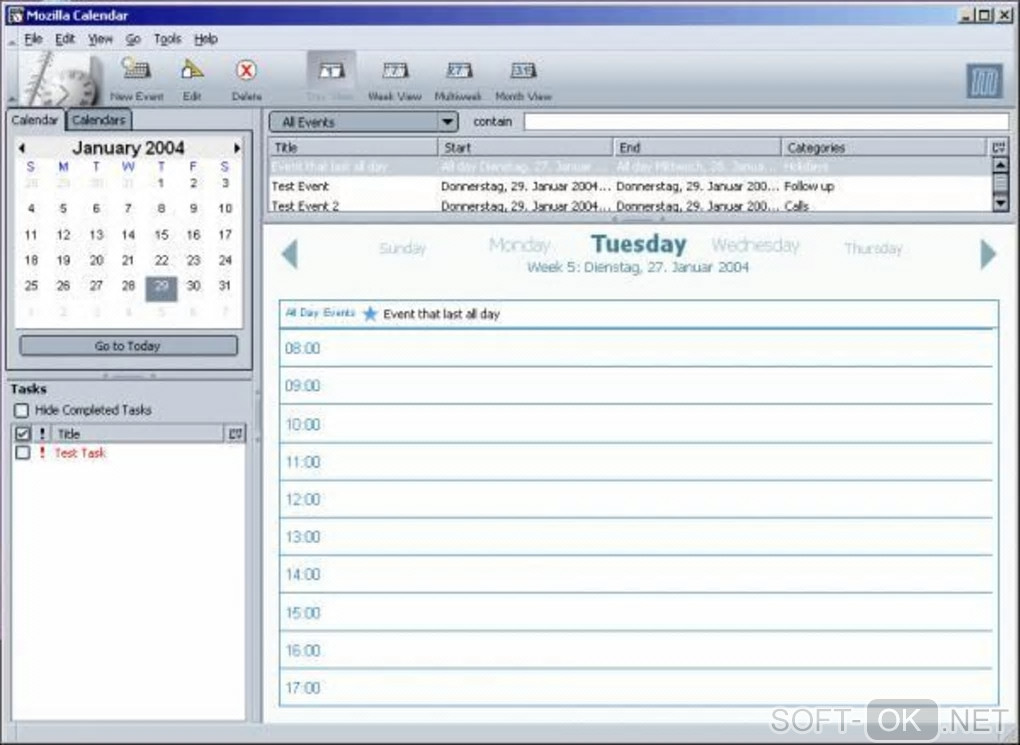Image resolution: width=1020 pixels, height=745 pixels.
Task: Switch to Day View
Action: coord(331,78)
